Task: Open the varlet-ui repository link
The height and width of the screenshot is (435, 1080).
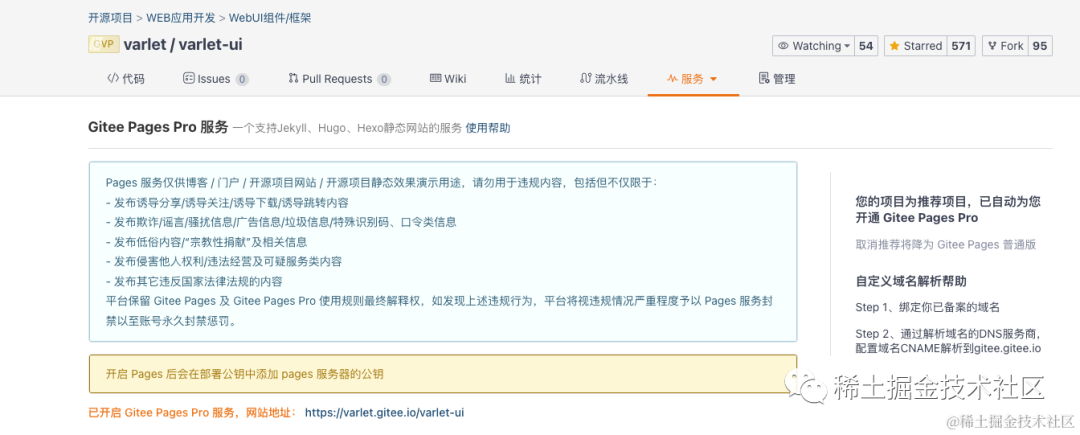Action: 210,45
